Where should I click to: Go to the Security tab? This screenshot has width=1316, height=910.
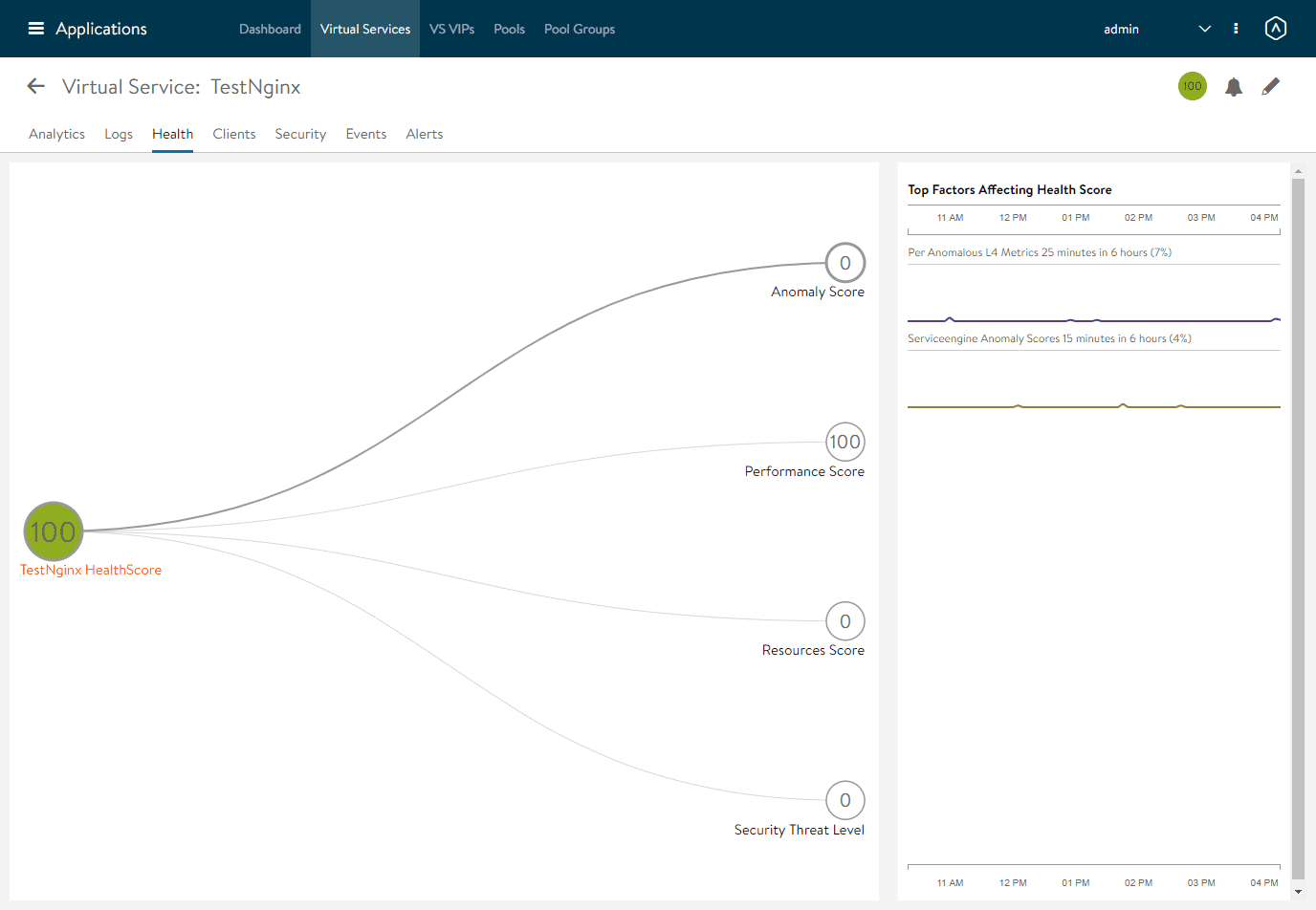300,134
